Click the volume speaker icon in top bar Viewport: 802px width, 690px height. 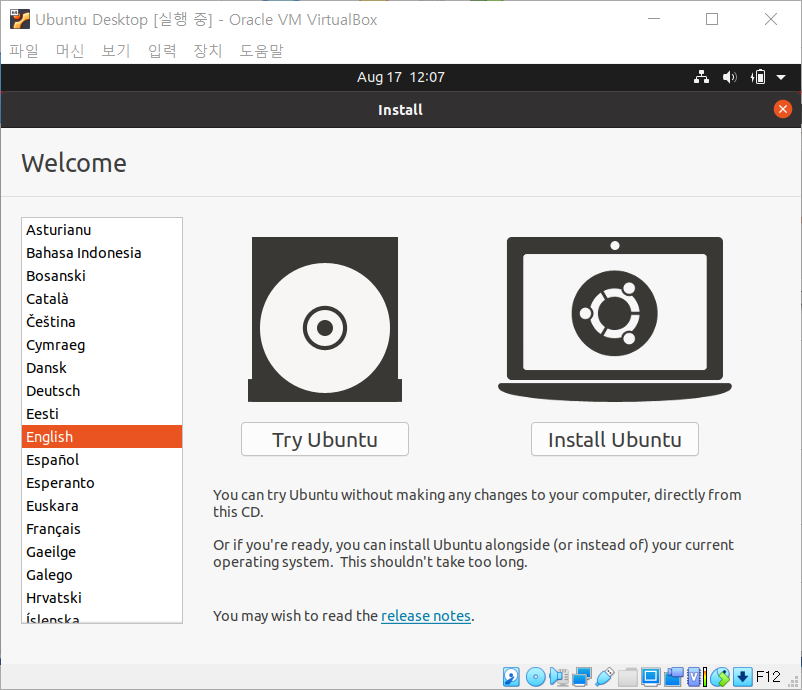(x=729, y=77)
